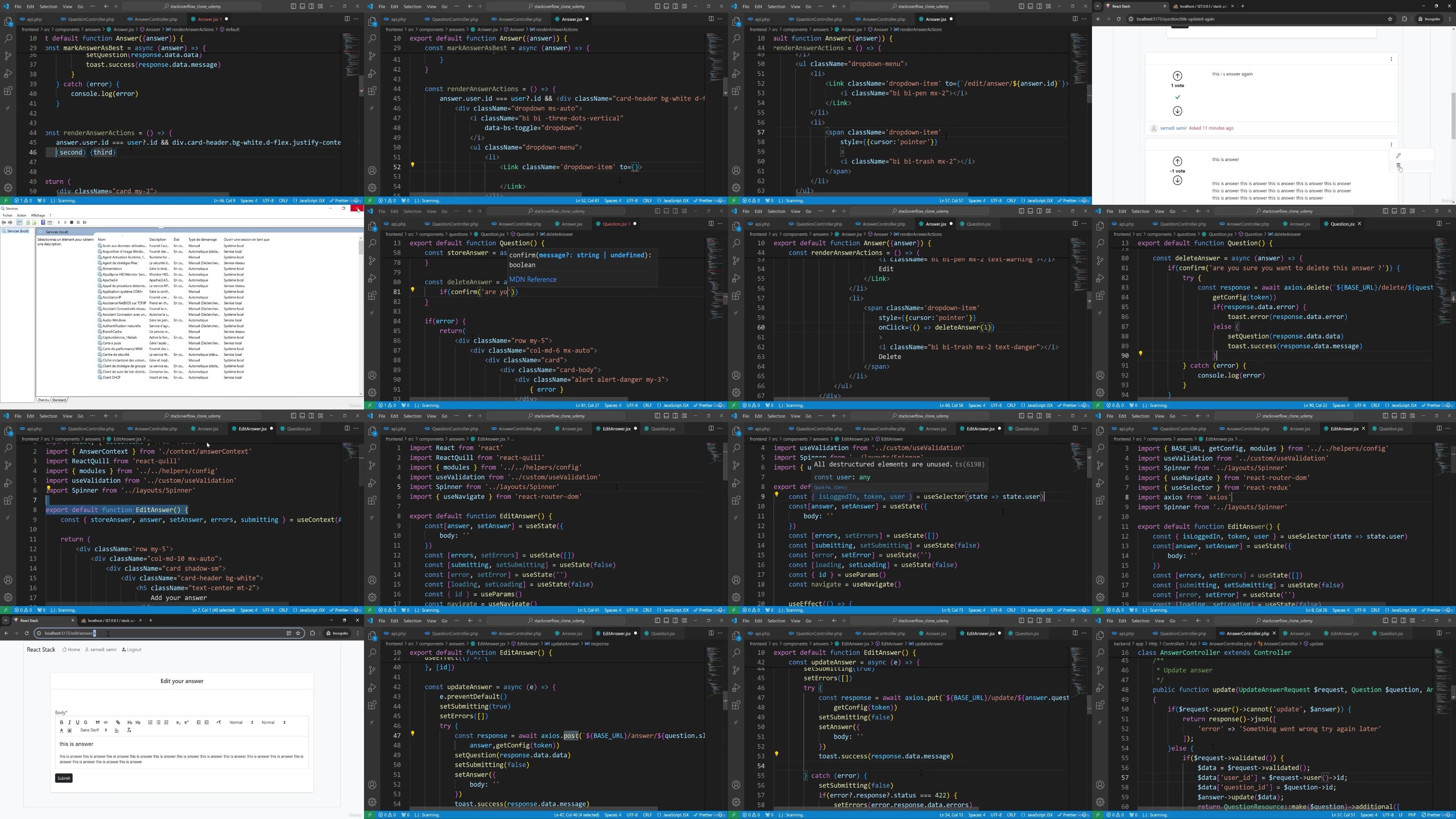Click the lightbulb beside the axios.post line 47

pos(413,733)
